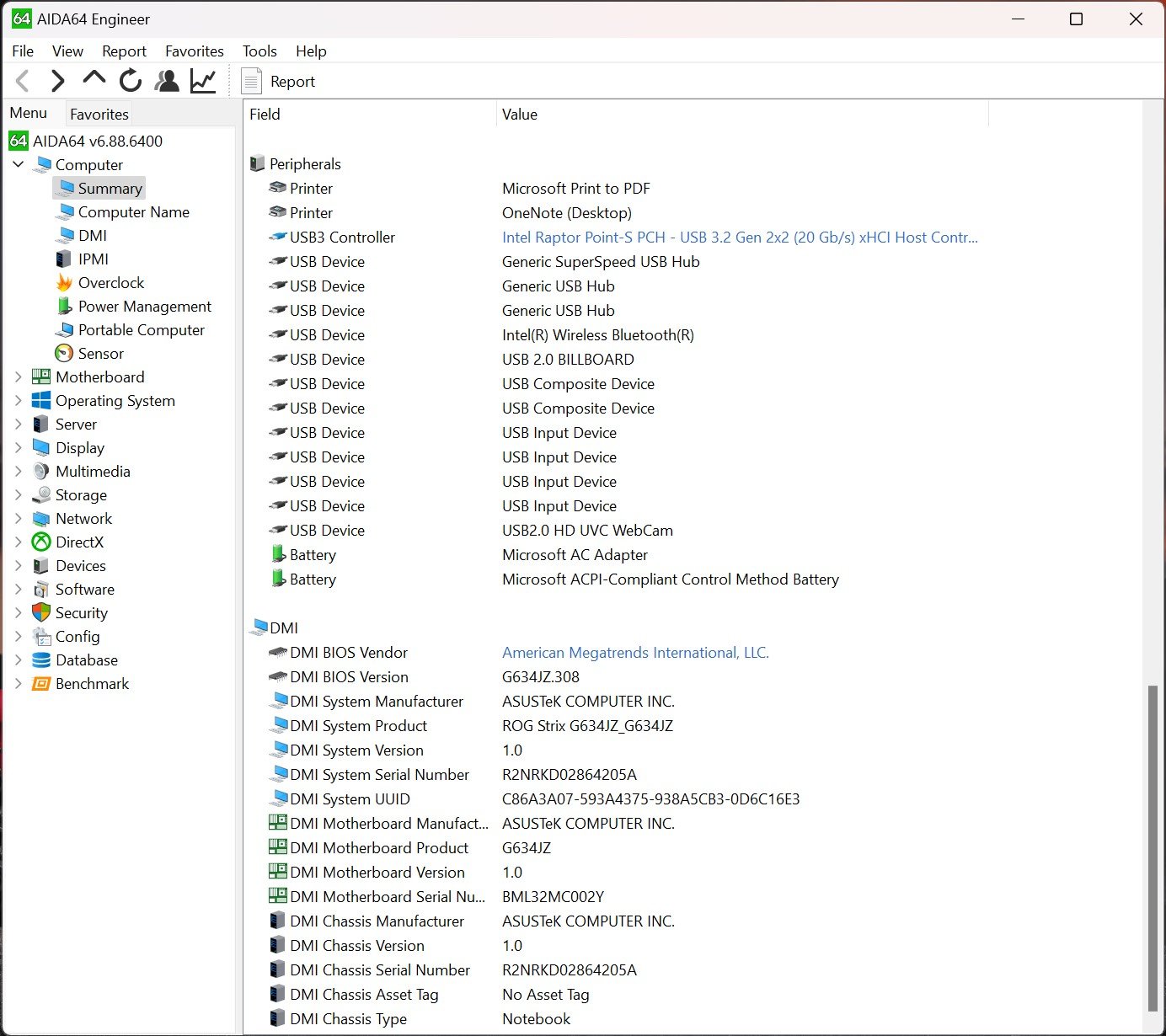Select Portable Computer in the tree
The width and height of the screenshot is (1166, 1036).
coord(142,330)
